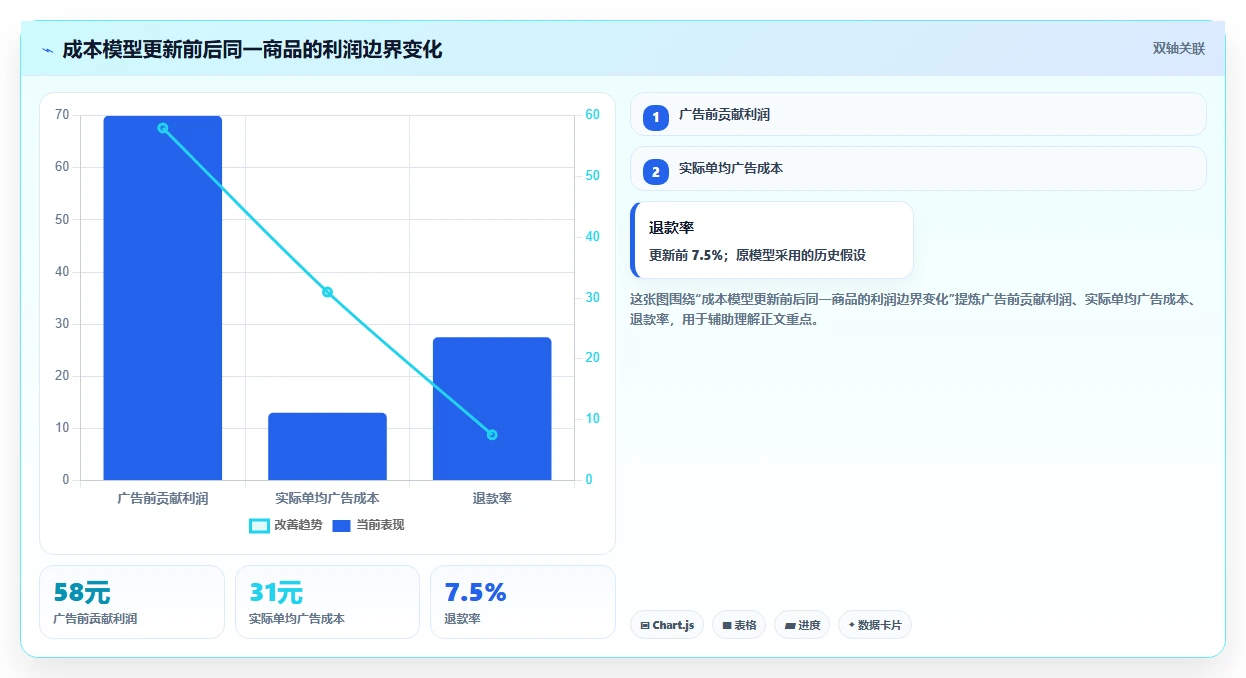
Task: Click the 退款率 blue bar
Action: pyautogui.click(x=492, y=409)
